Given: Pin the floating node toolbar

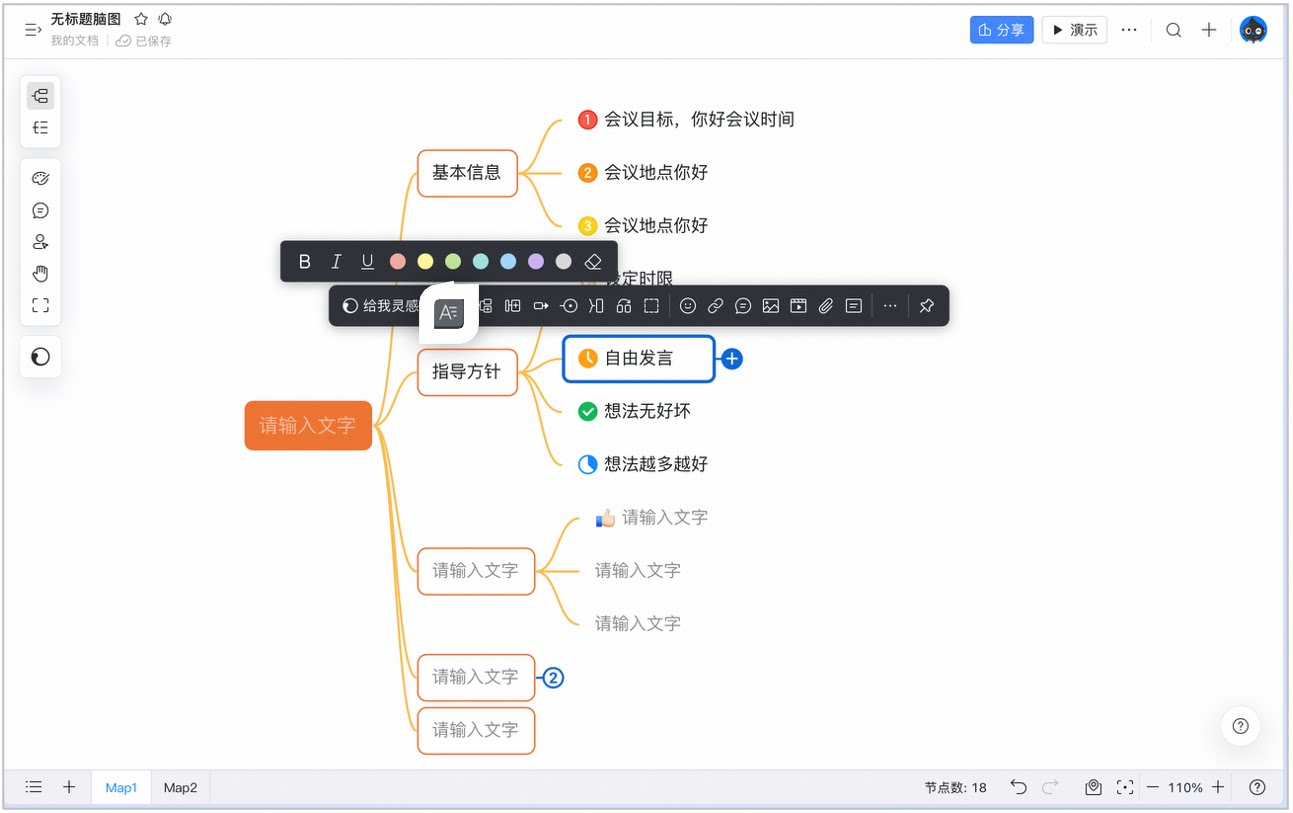Looking at the screenshot, I should click(x=926, y=306).
